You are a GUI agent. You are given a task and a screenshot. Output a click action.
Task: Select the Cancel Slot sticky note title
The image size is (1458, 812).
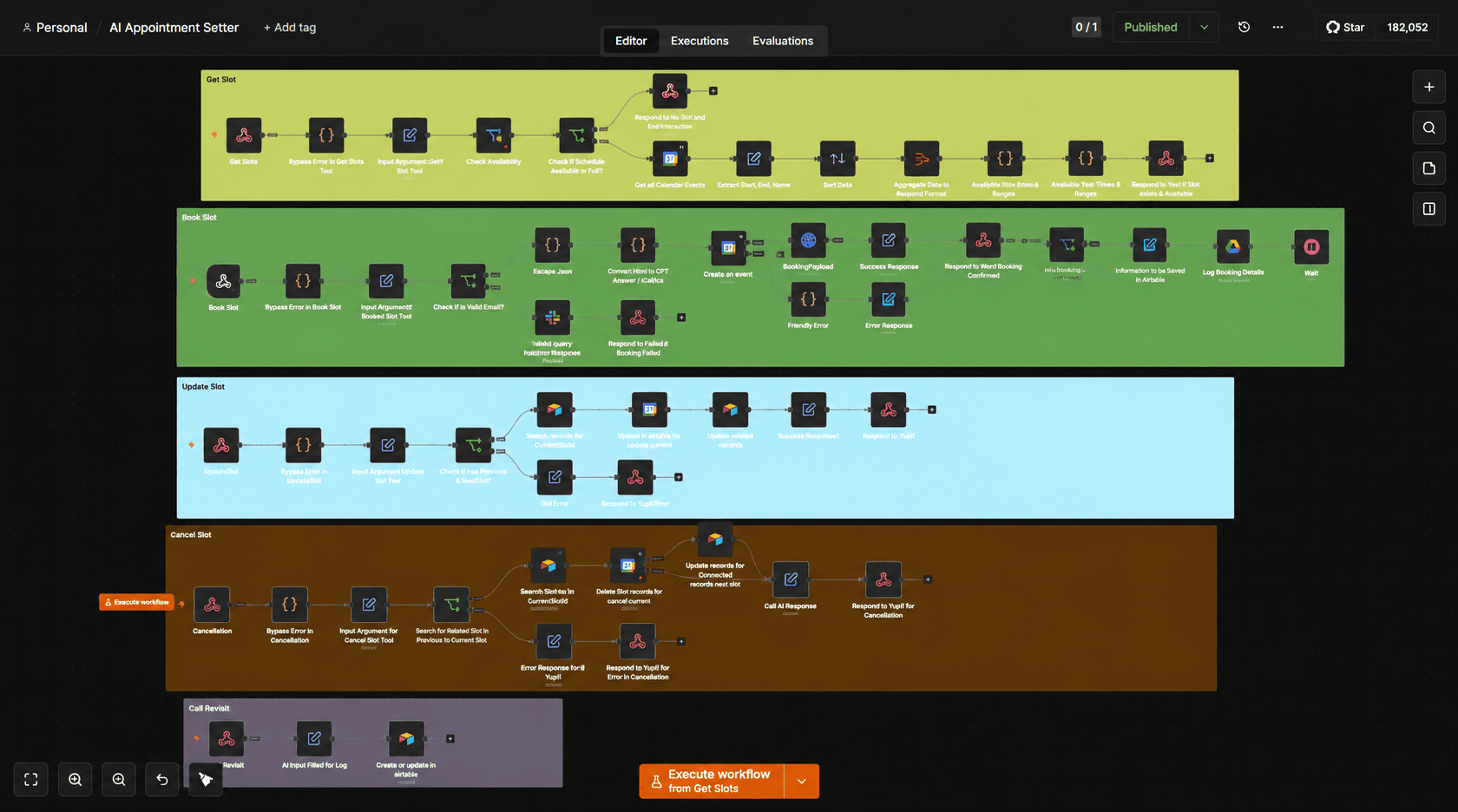pos(191,535)
